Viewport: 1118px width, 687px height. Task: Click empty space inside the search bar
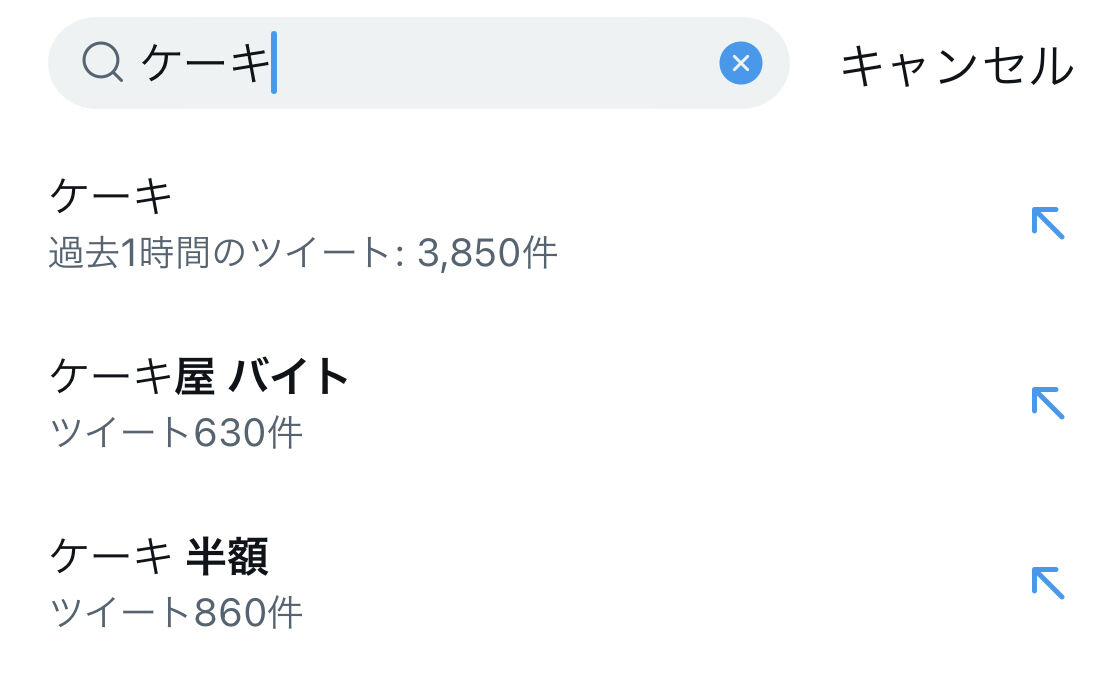(x=500, y=64)
